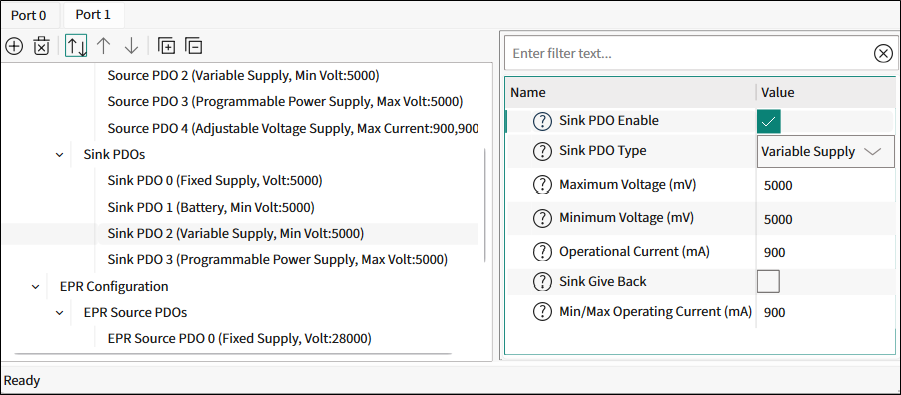Edit Min/Max Operating Current value 900
Screen dimensions: 901x395
tap(775, 313)
